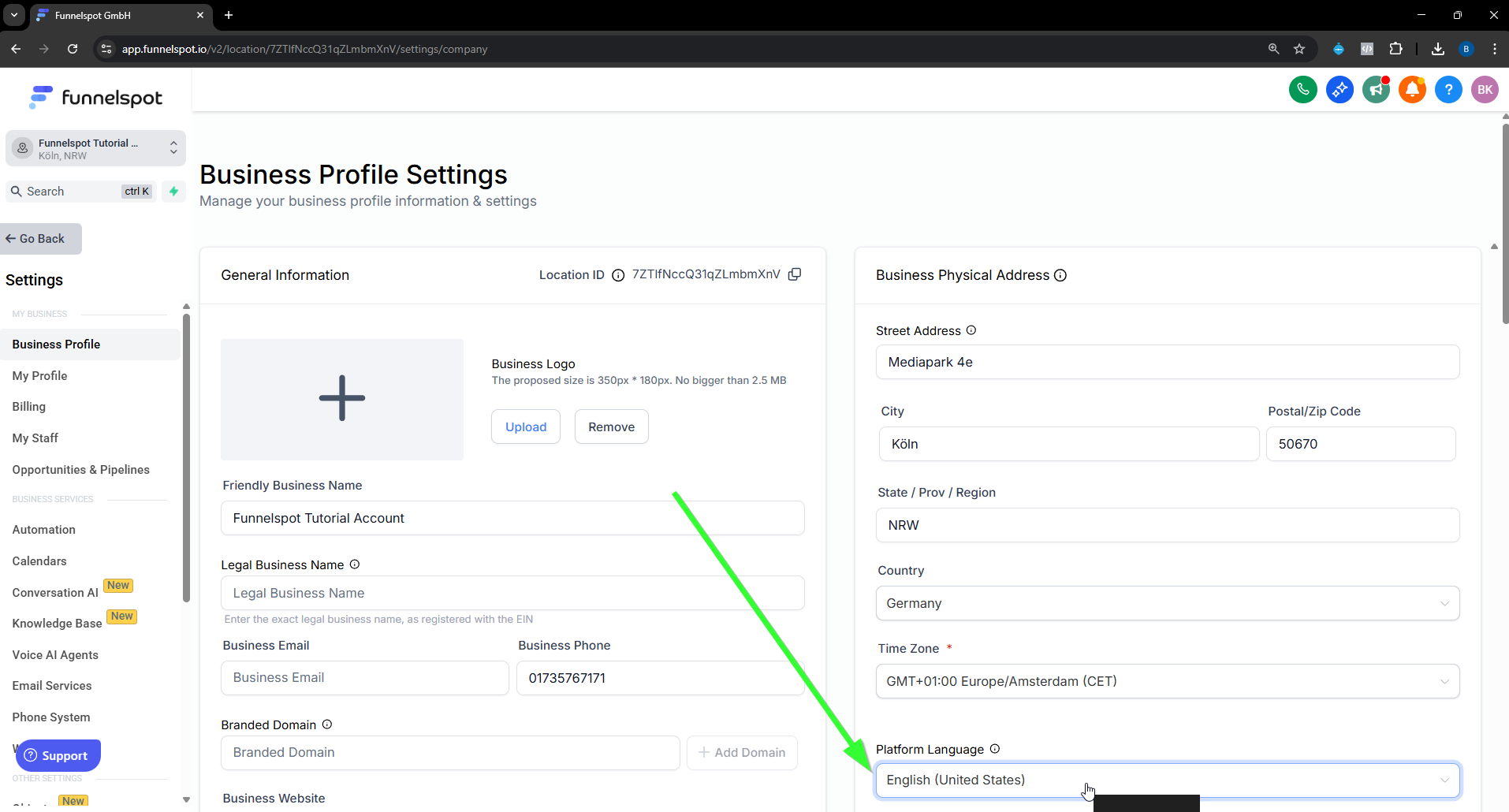Click the green phone dialer icon
The width and height of the screenshot is (1509, 812).
tap(1302, 90)
